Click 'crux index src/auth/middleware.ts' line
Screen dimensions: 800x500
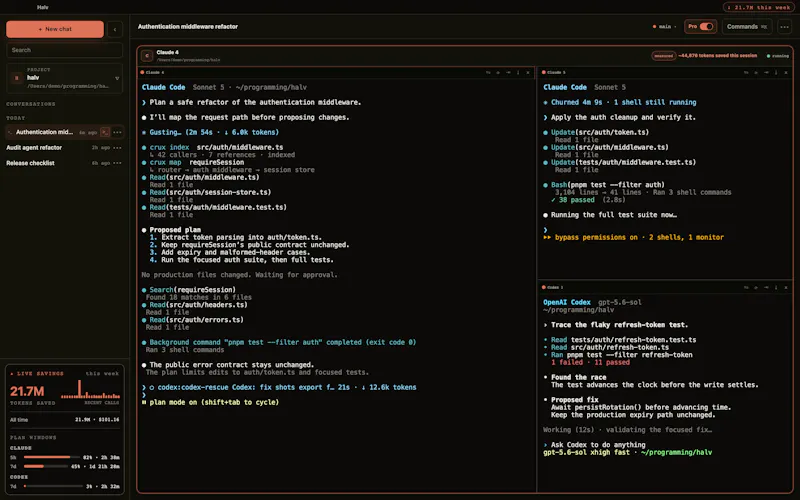tap(213, 147)
